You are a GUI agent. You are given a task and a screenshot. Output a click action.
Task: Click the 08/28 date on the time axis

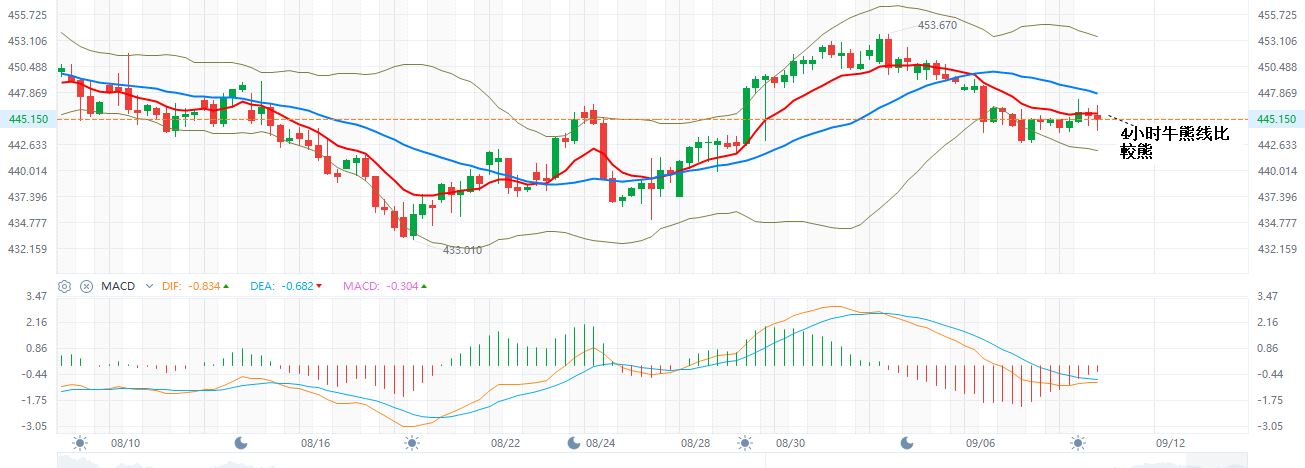click(x=695, y=442)
